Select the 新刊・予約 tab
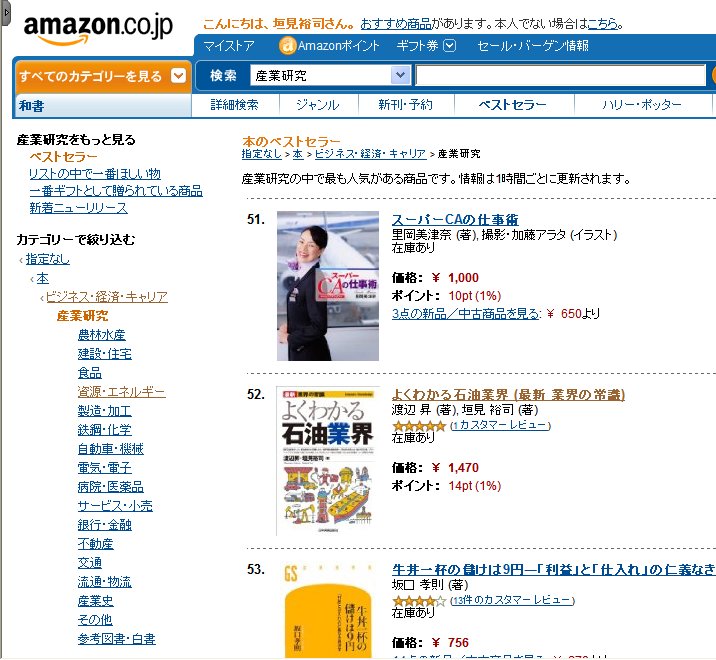Image resolution: width=716 pixels, height=660 pixels. 405,105
